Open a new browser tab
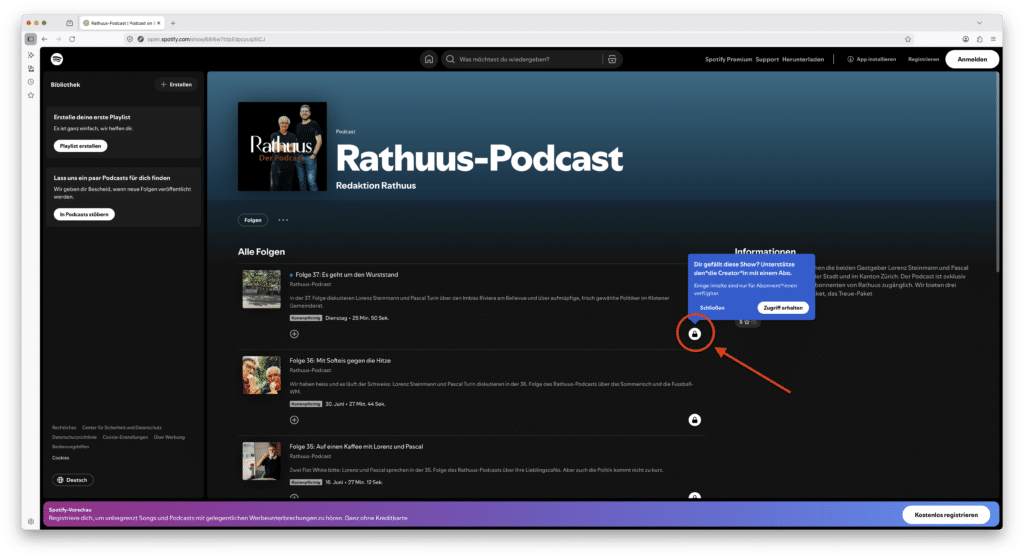 (173, 23)
